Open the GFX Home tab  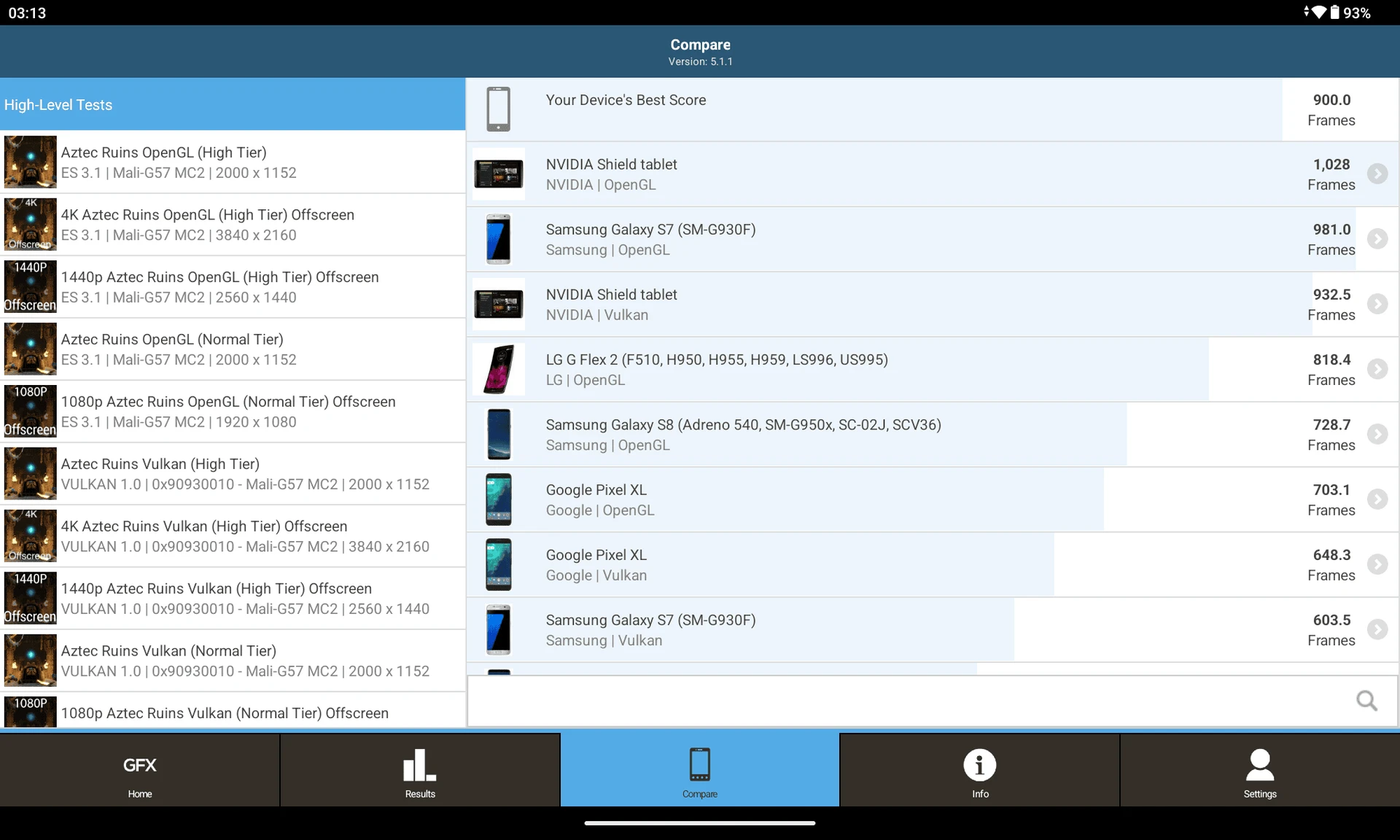click(139, 770)
